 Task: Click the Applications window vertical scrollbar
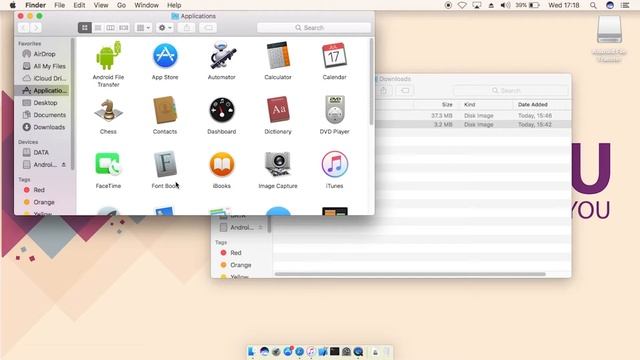(371, 82)
